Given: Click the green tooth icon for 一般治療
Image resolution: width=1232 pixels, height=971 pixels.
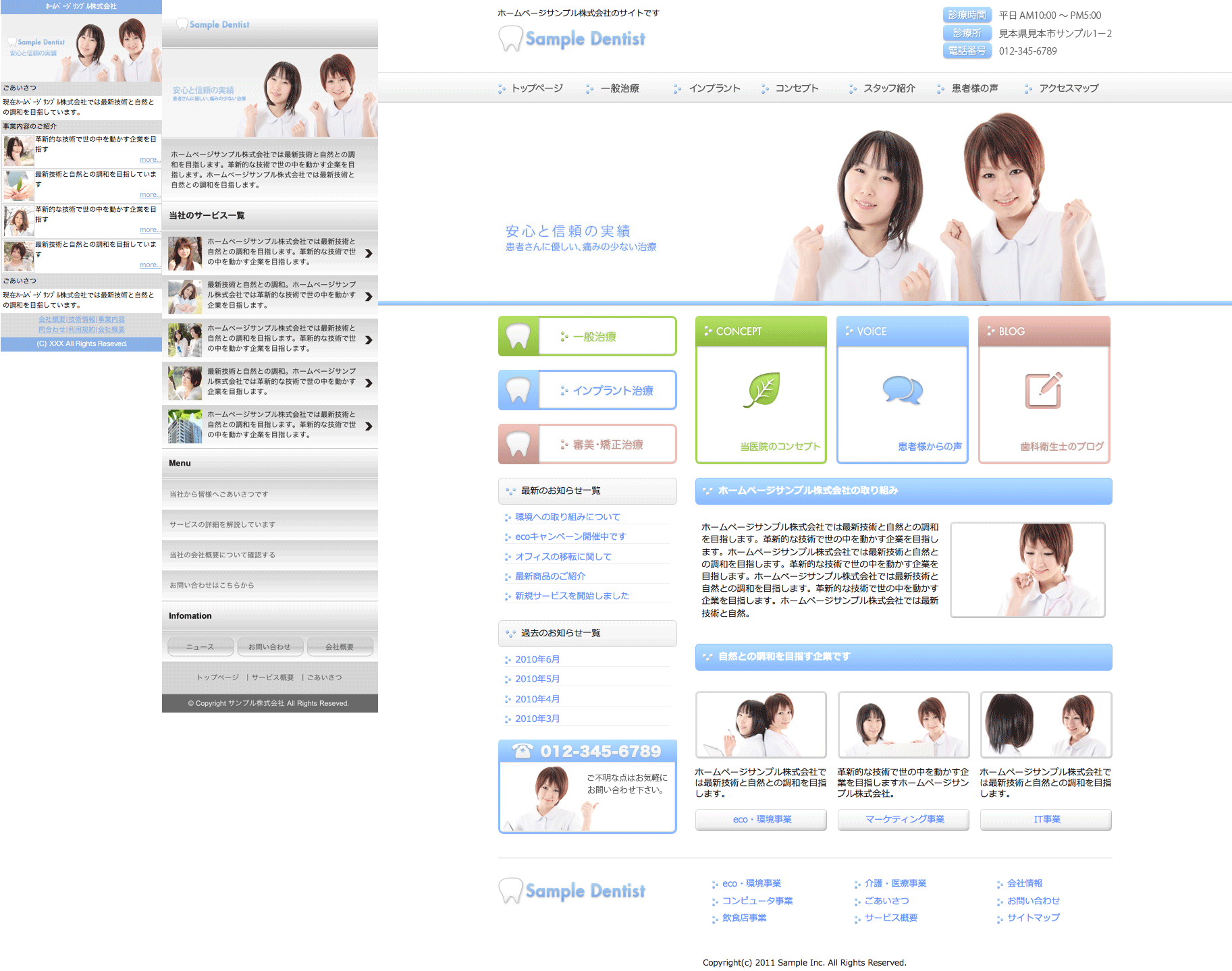Looking at the screenshot, I should (518, 336).
